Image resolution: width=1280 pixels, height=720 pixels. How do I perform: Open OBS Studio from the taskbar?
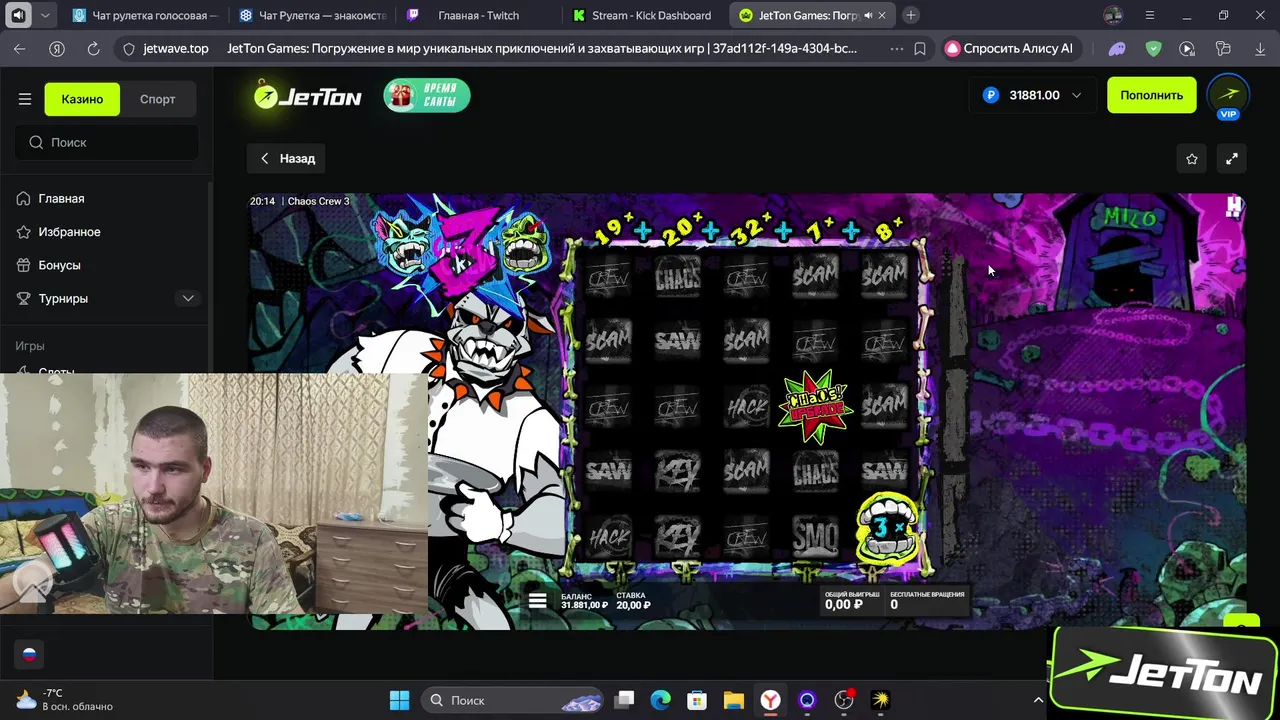pyautogui.click(x=844, y=700)
